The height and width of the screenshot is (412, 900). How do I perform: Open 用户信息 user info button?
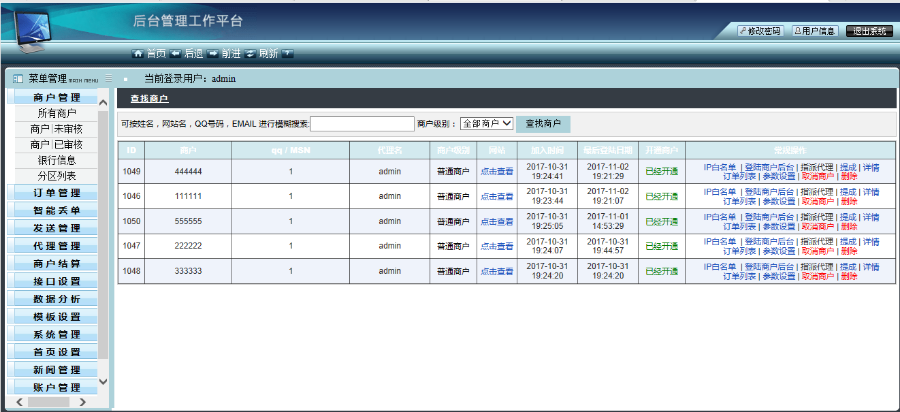click(x=815, y=31)
